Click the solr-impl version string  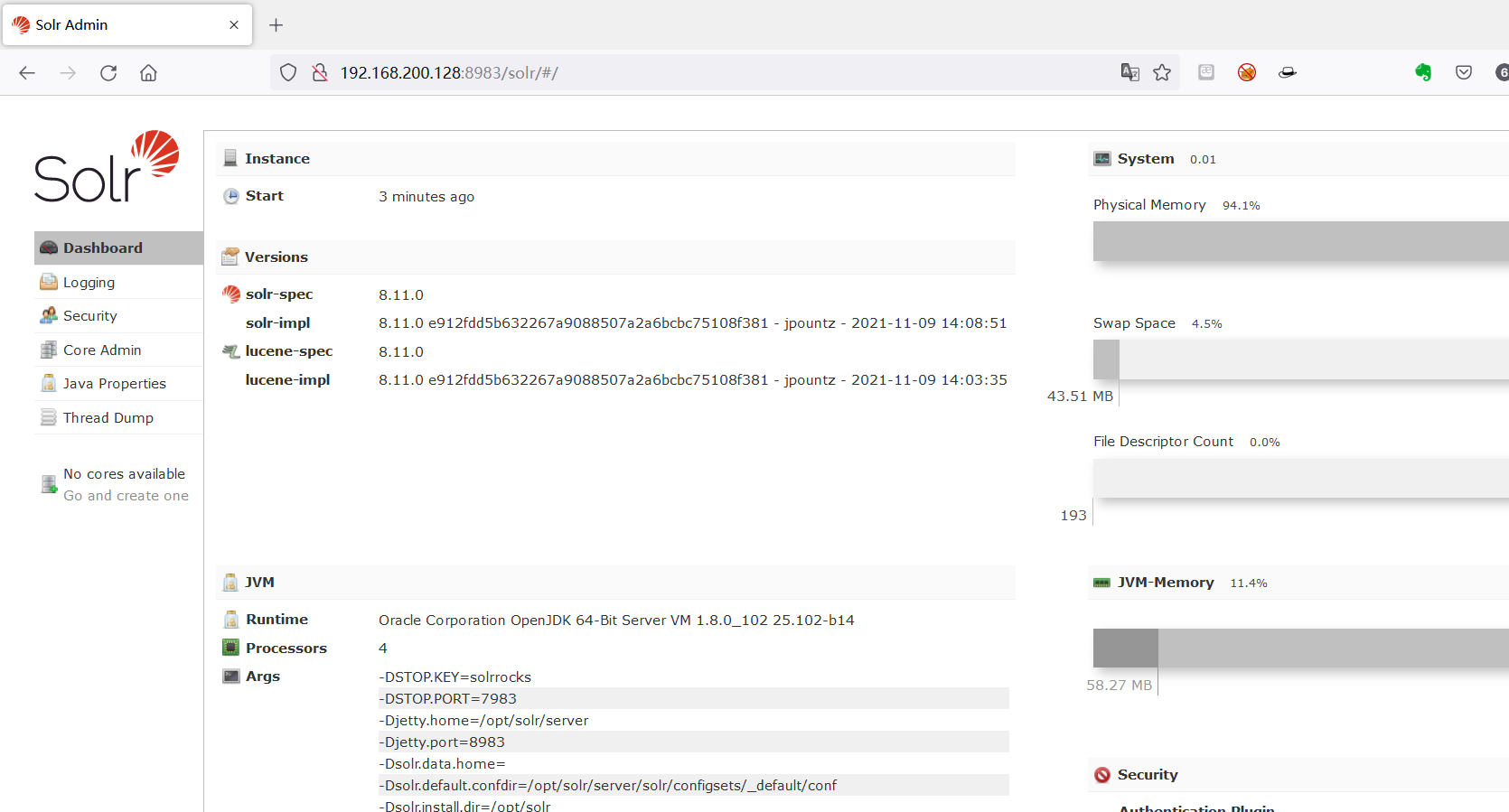pyautogui.click(x=693, y=323)
